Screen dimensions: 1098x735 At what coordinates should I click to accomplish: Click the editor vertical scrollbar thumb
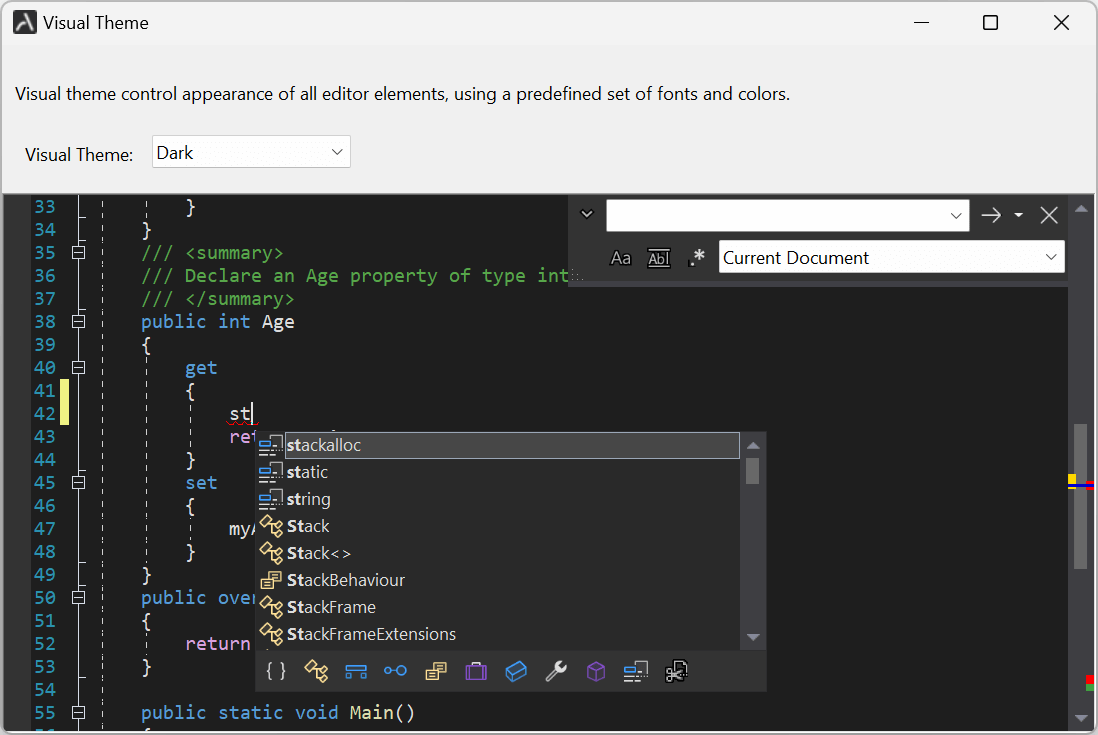click(x=1080, y=496)
